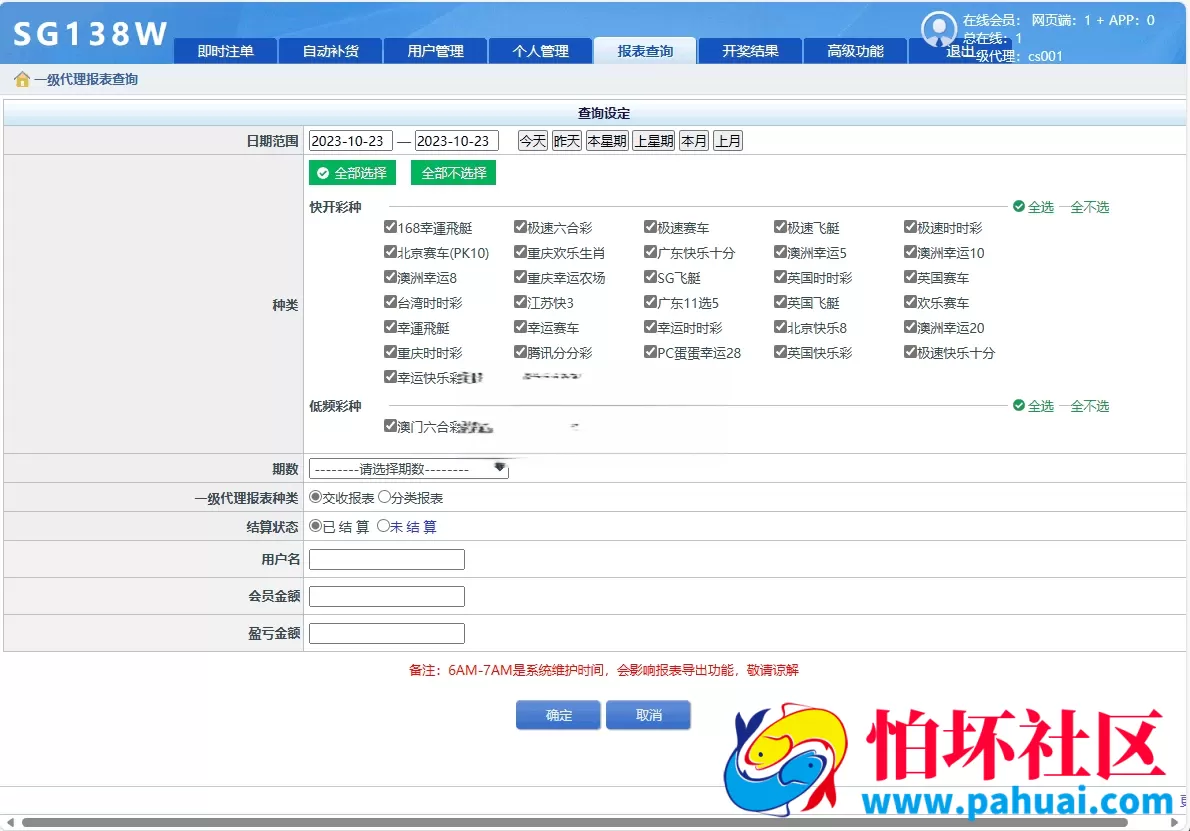Click the green 全部不选择 button
Viewport: 1190px width, 831px height.
453,173
